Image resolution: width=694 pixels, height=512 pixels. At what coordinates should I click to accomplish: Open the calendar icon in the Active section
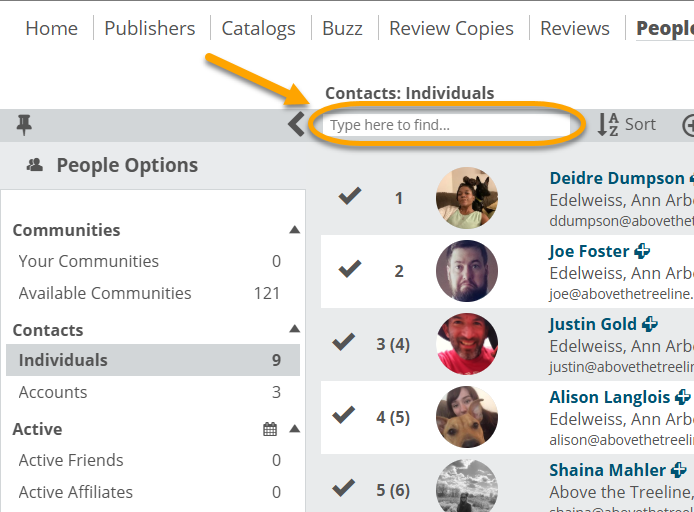pos(270,429)
